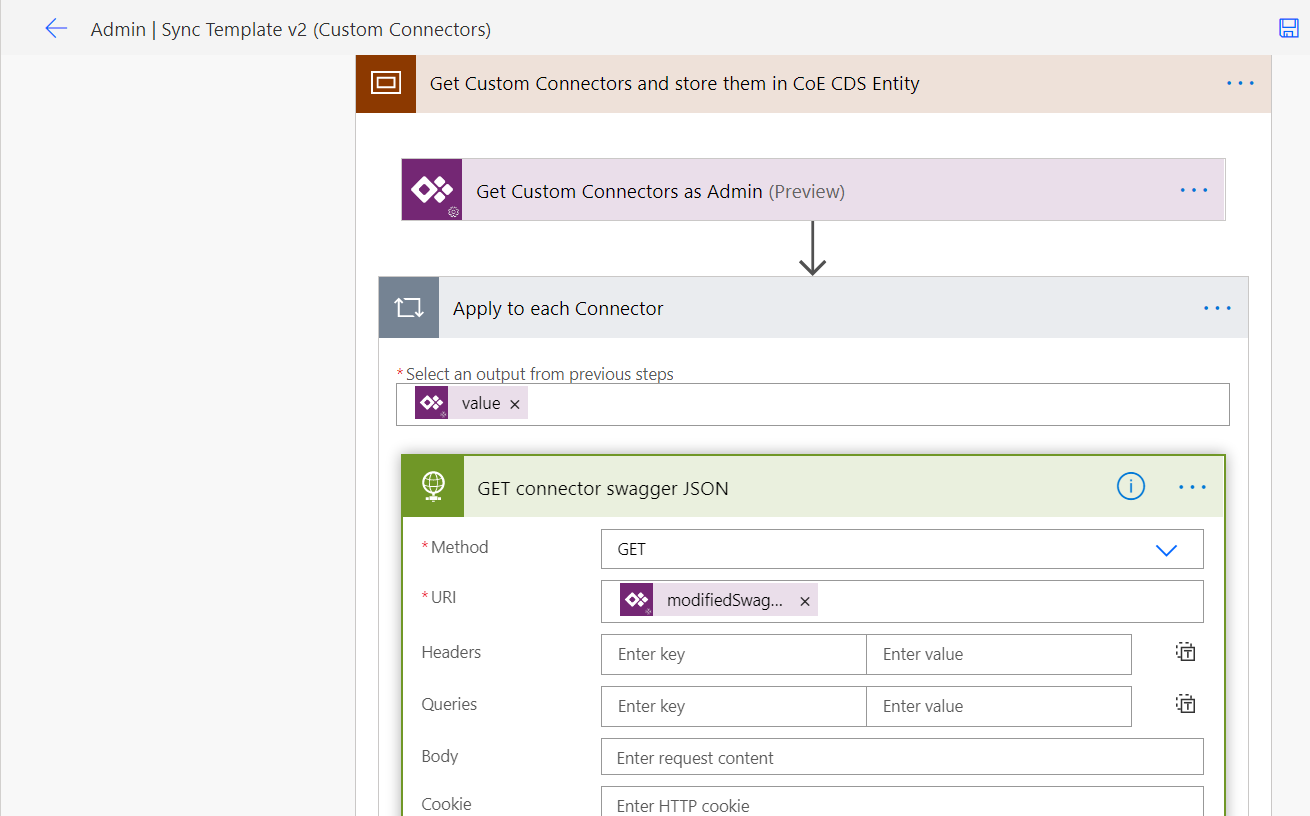Open the ellipsis menu on the Scope header

(1240, 84)
